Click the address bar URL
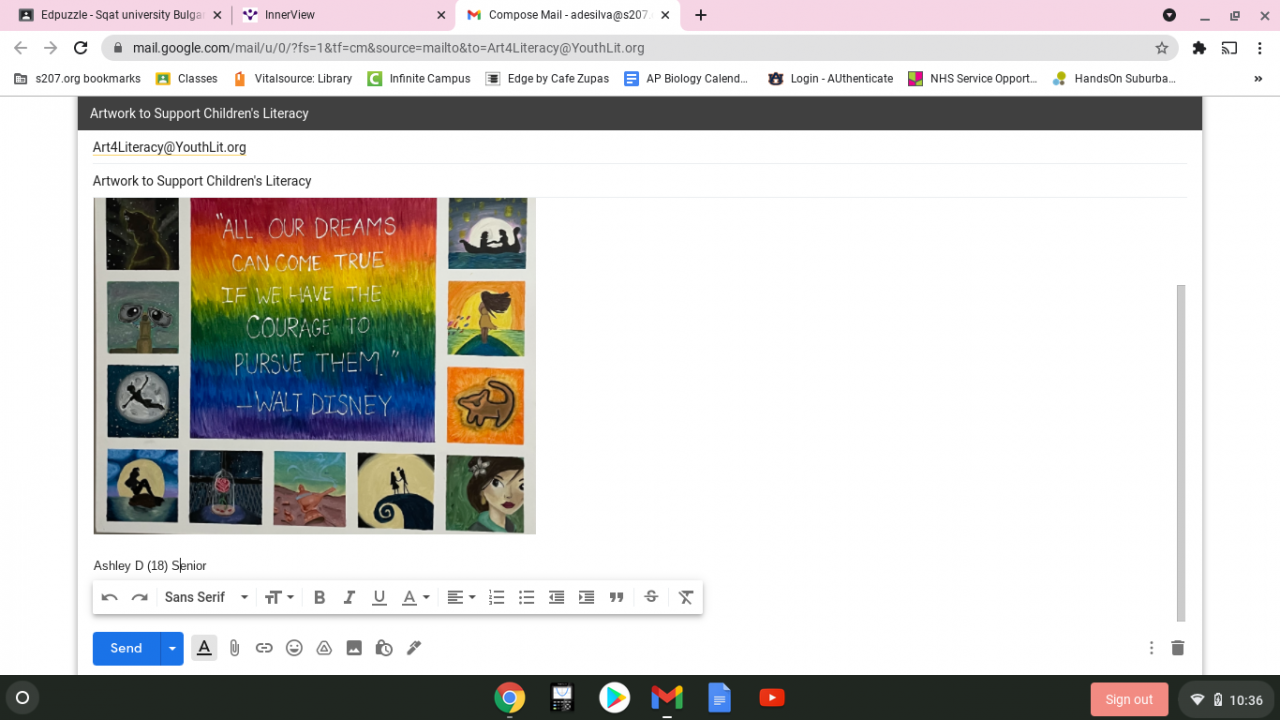Viewport: 1280px width, 720px height. (x=388, y=48)
